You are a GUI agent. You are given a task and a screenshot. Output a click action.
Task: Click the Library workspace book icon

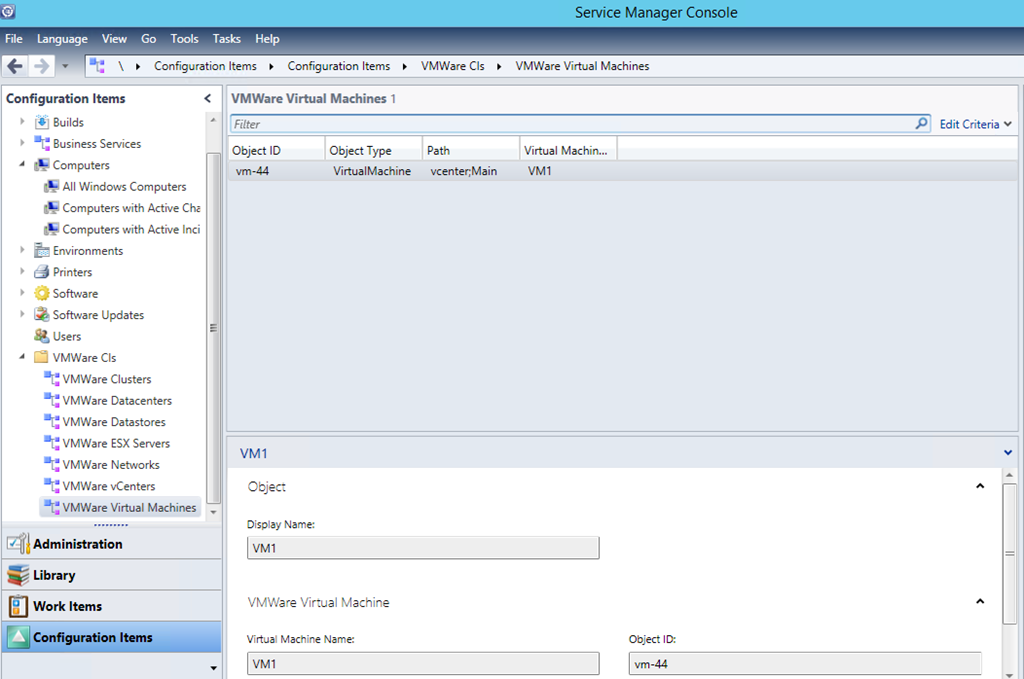click(x=18, y=576)
